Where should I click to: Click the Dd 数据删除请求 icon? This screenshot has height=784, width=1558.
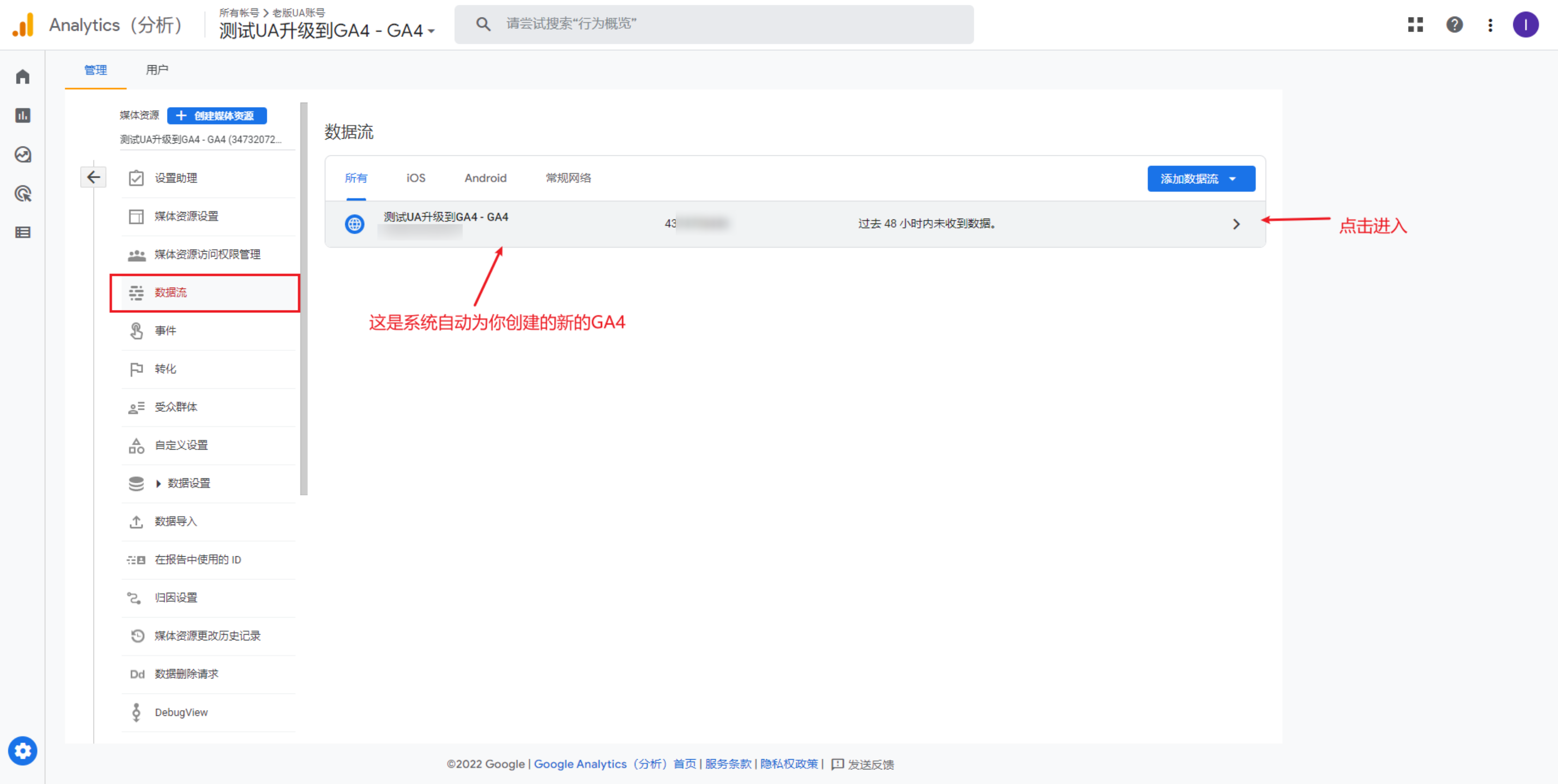(x=137, y=675)
